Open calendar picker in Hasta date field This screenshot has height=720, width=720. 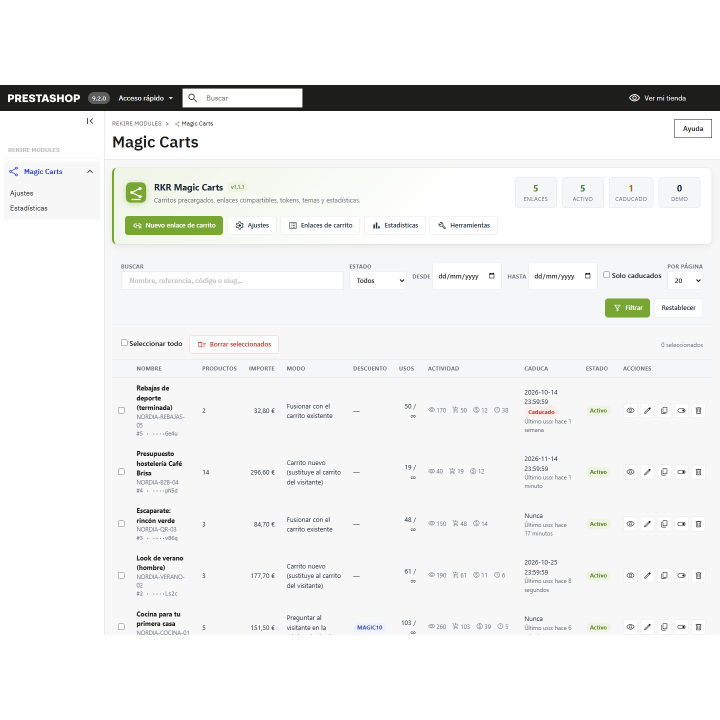point(588,276)
